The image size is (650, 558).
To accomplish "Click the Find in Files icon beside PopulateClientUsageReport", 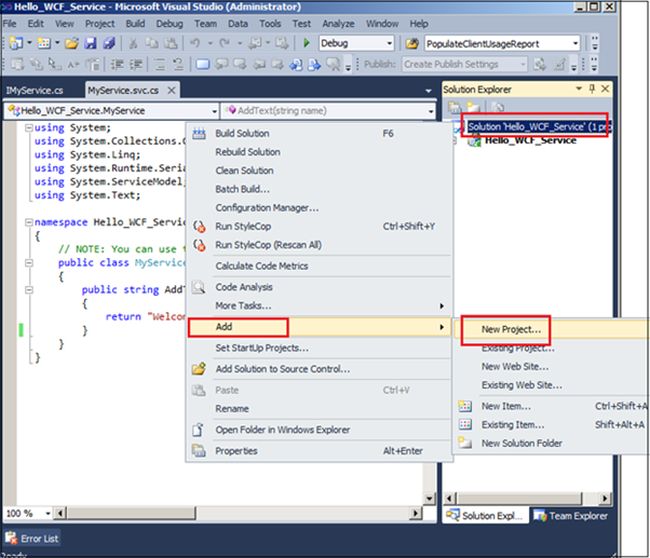I will coord(412,43).
